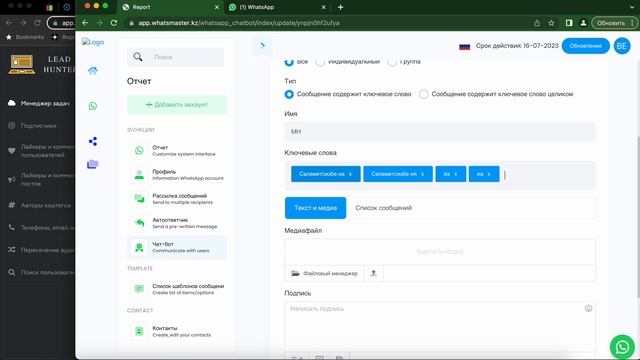
Task: Close the (1) WhatsApp browser tab
Action: [323, 7]
